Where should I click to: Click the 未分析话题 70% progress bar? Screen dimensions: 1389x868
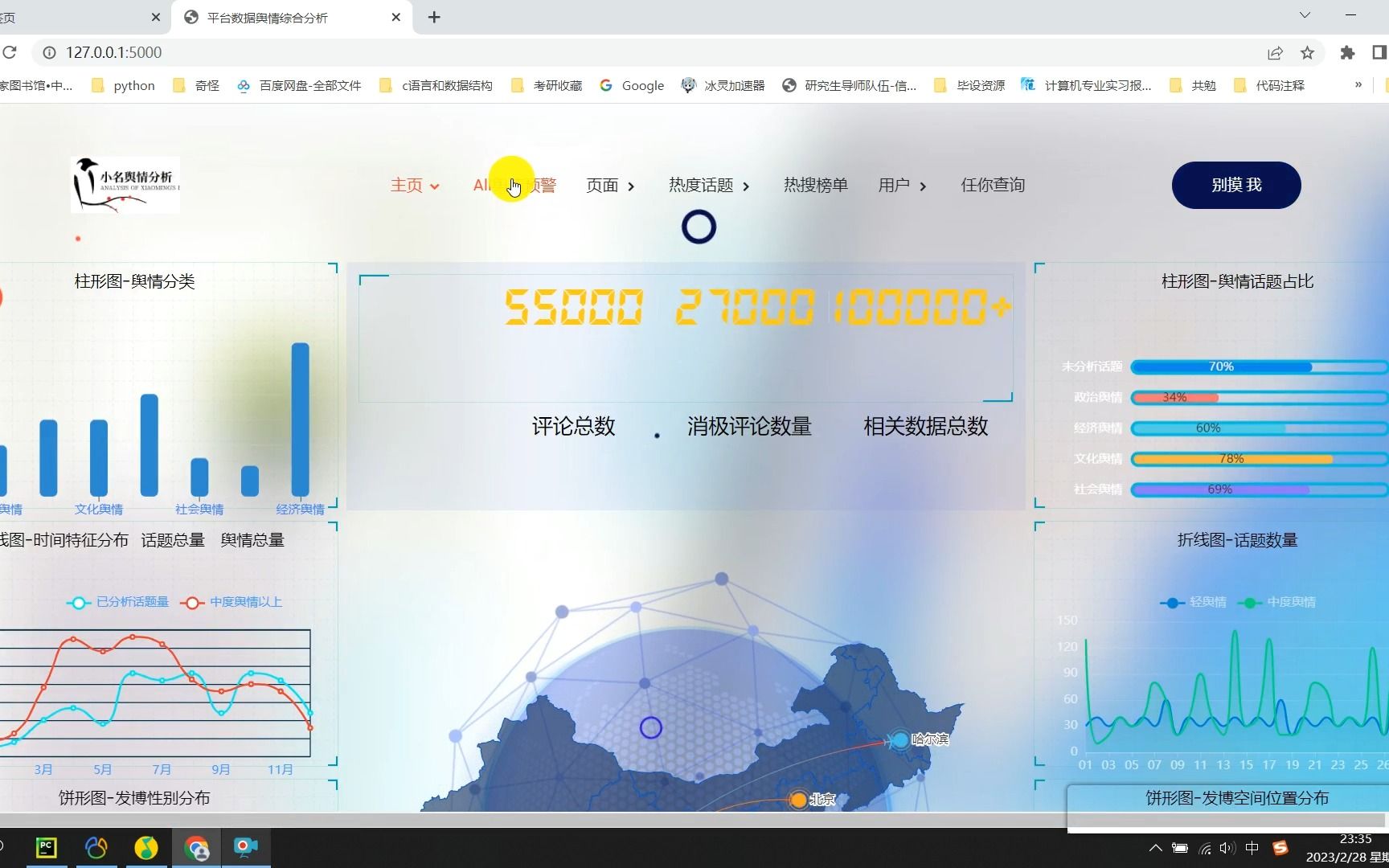(1260, 366)
